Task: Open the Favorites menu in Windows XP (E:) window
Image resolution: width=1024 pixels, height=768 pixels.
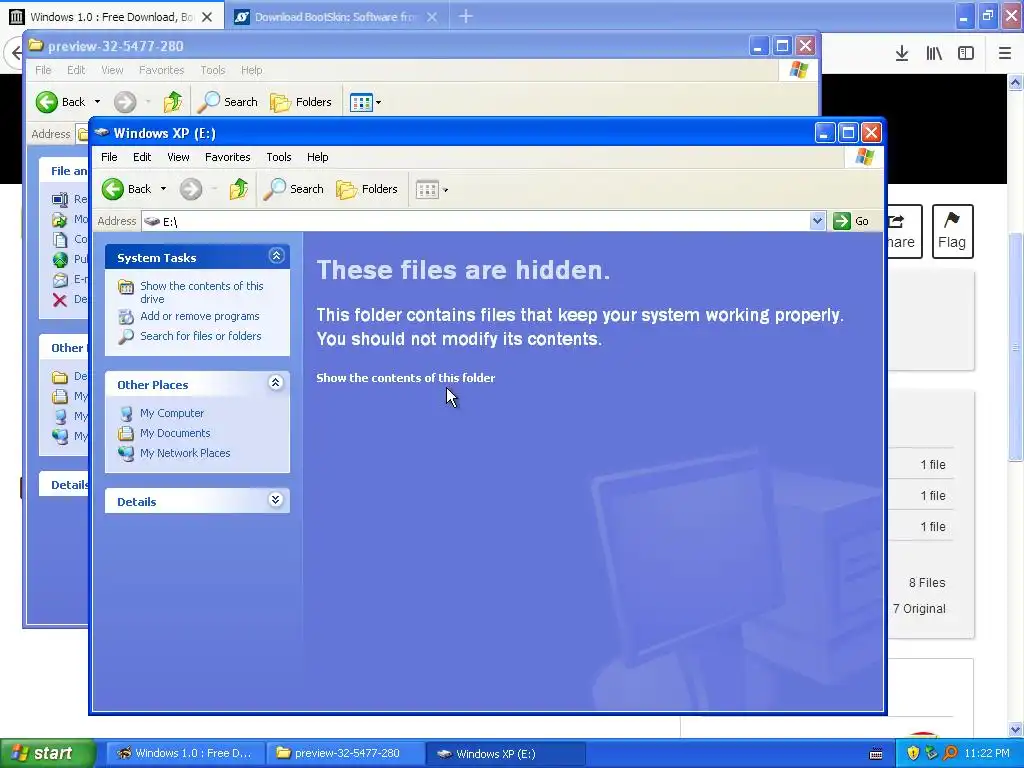Action: (227, 157)
